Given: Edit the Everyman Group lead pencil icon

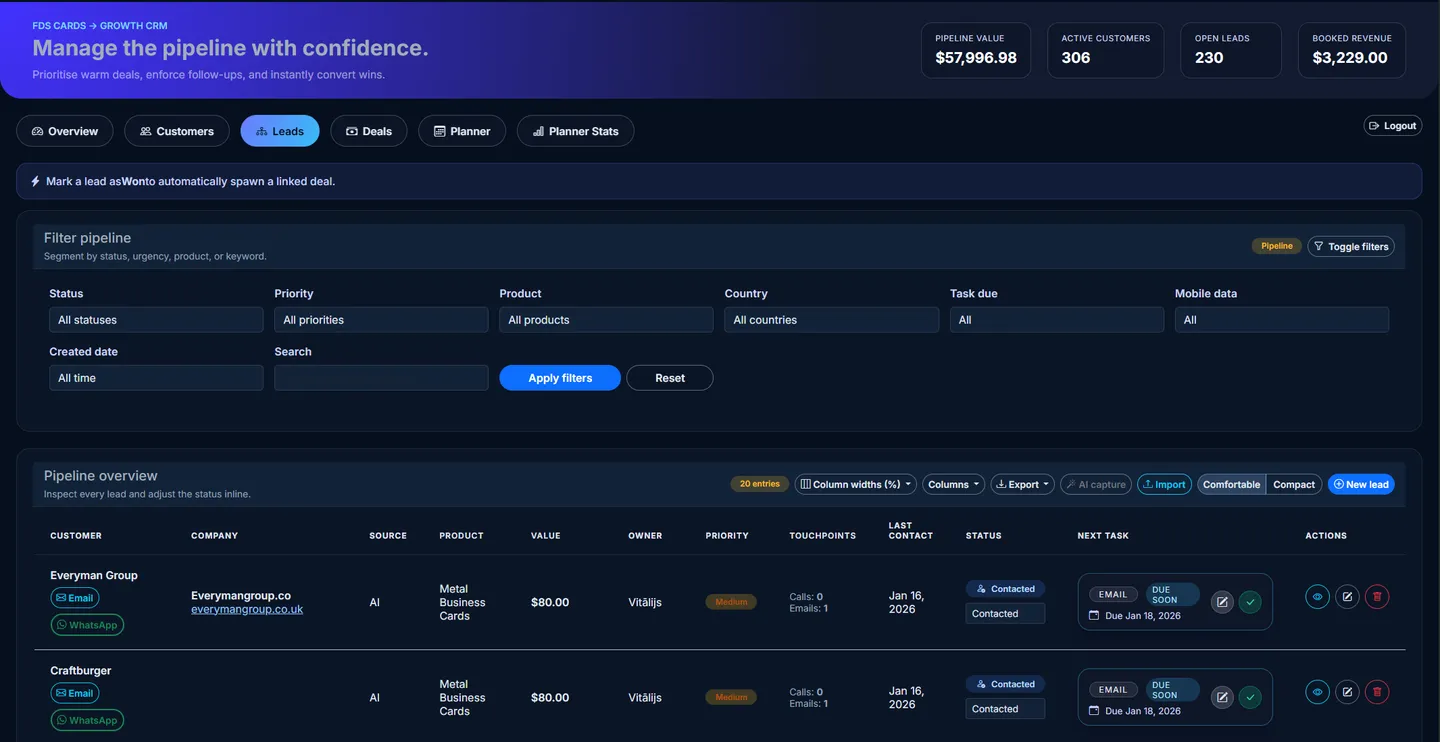Looking at the screenshot, I should click(x=1347, y=597).
